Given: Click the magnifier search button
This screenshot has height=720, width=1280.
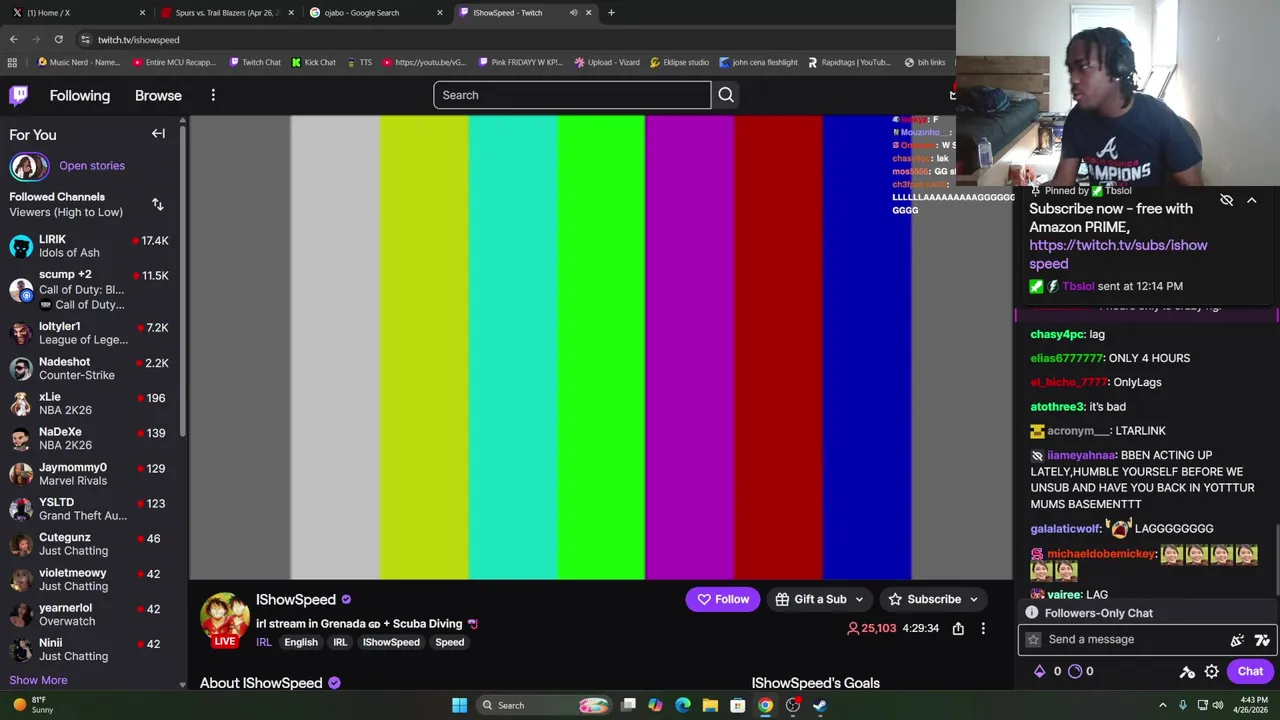Looking at the screenshot, I should point(726,95).
